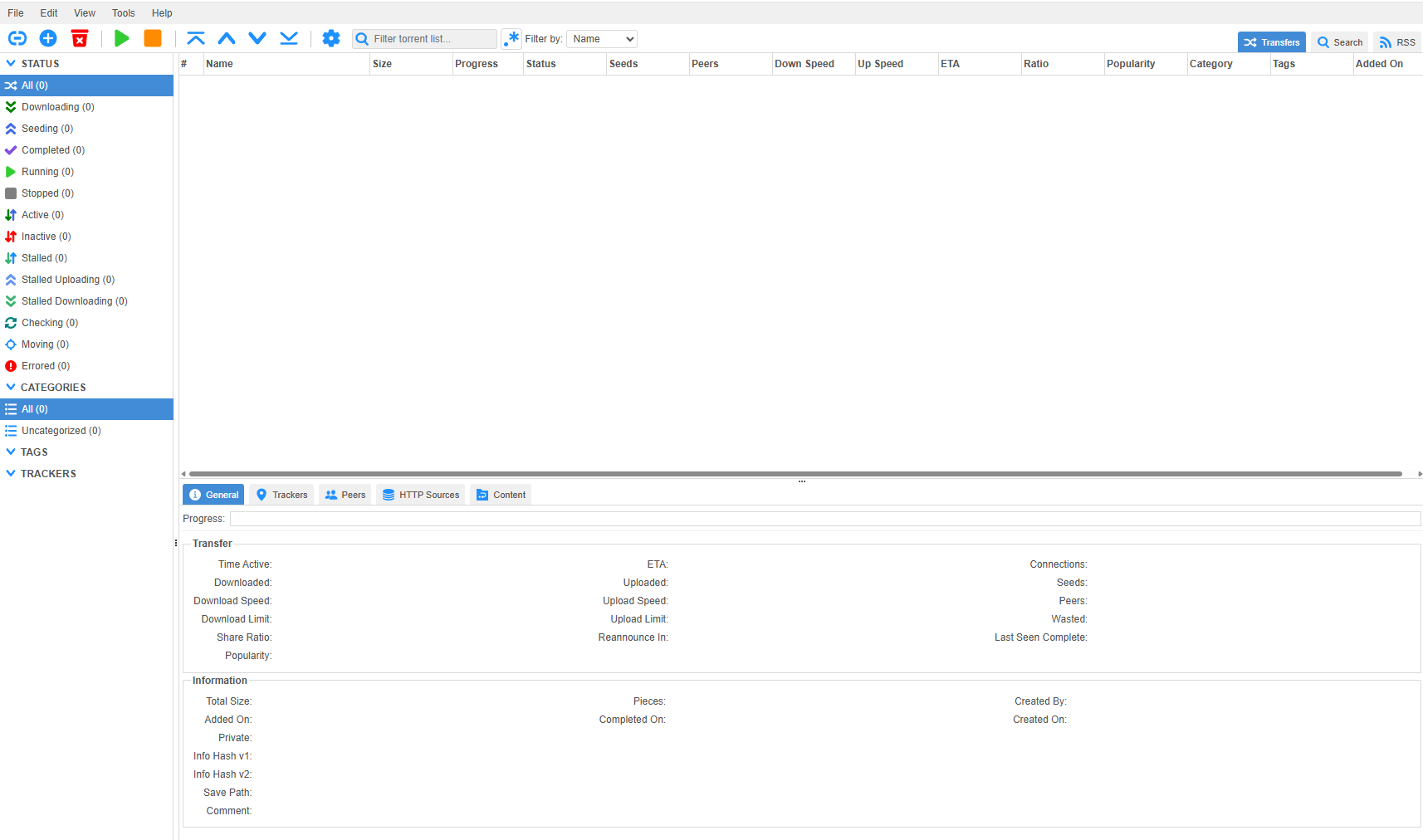
Task: Sort by the Down Speed column
Action: (x=814, y=64)
